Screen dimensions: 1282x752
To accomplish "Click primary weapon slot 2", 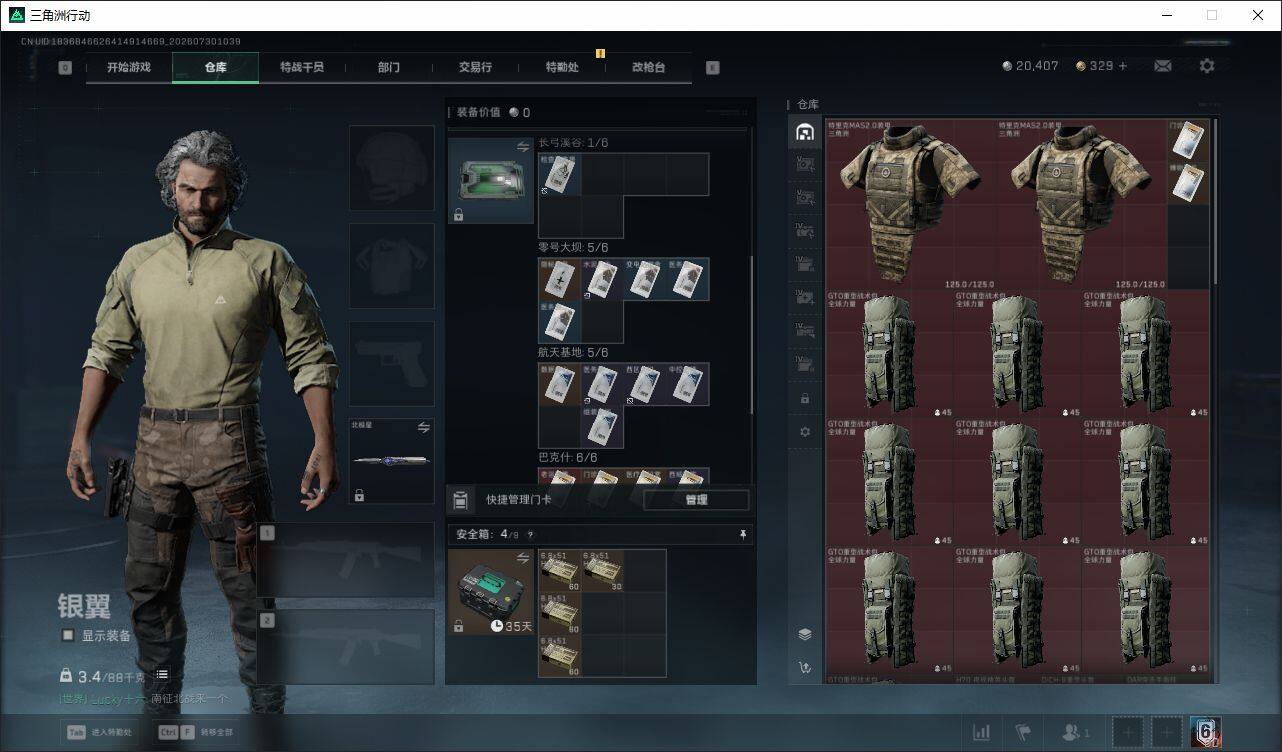I will (x=346, y=647).
